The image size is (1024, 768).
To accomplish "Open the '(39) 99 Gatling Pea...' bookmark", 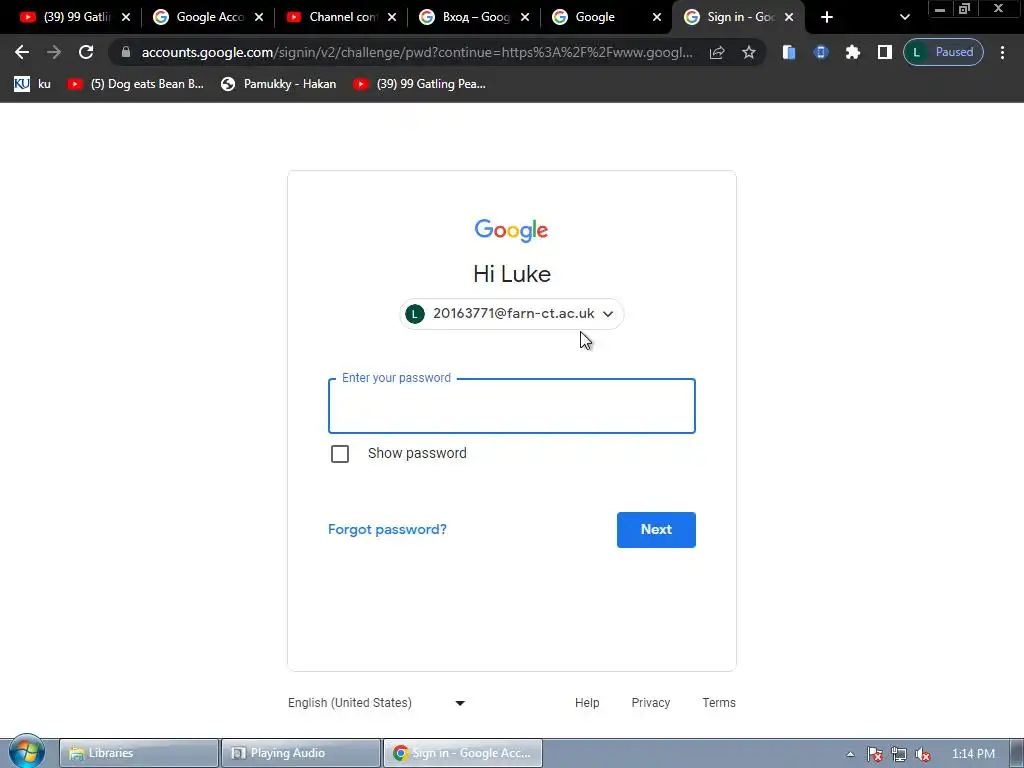I will (x=419, y=84).
